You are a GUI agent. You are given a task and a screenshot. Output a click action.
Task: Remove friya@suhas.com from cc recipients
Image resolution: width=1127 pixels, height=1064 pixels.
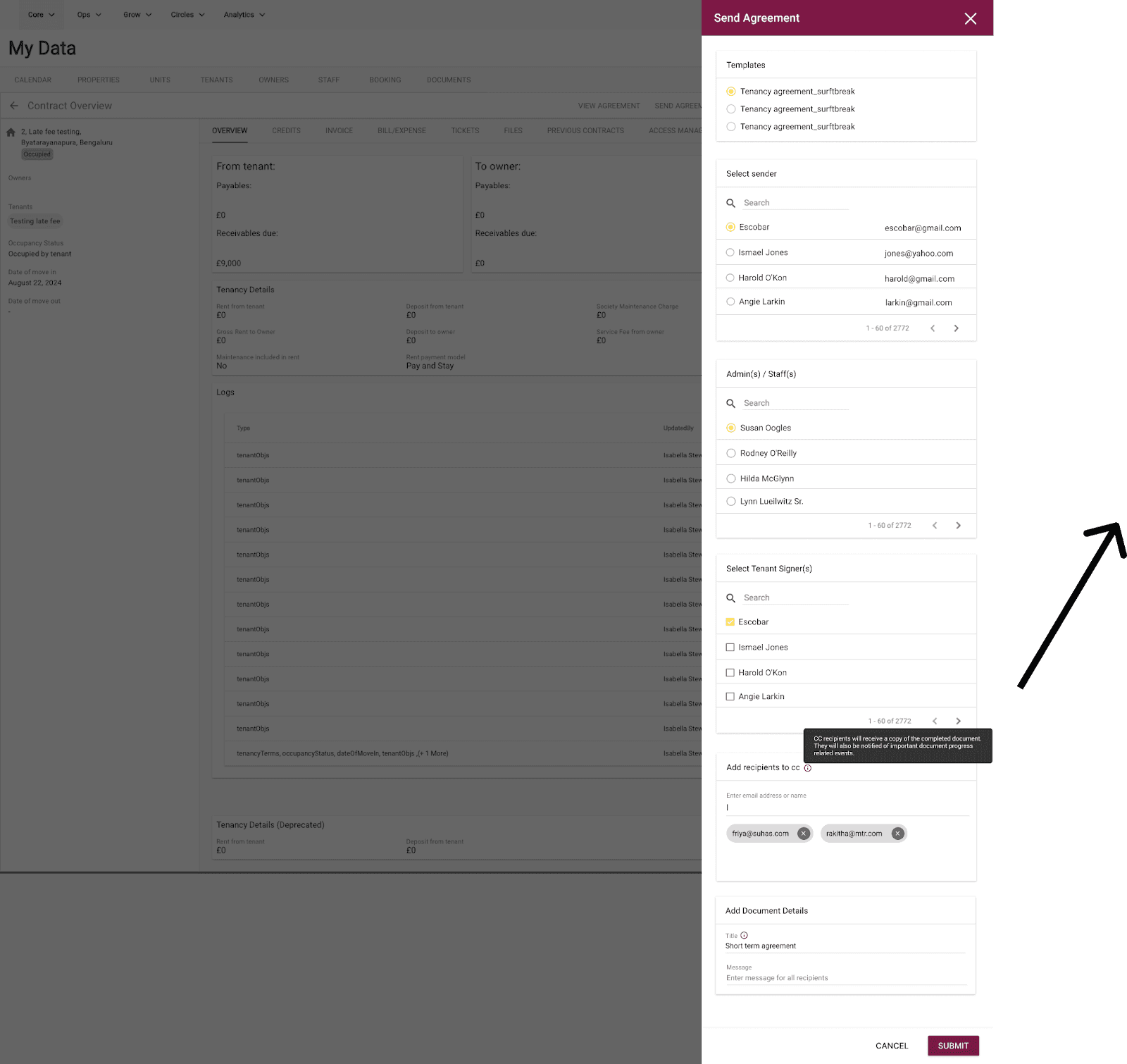(x=803, y=834)
